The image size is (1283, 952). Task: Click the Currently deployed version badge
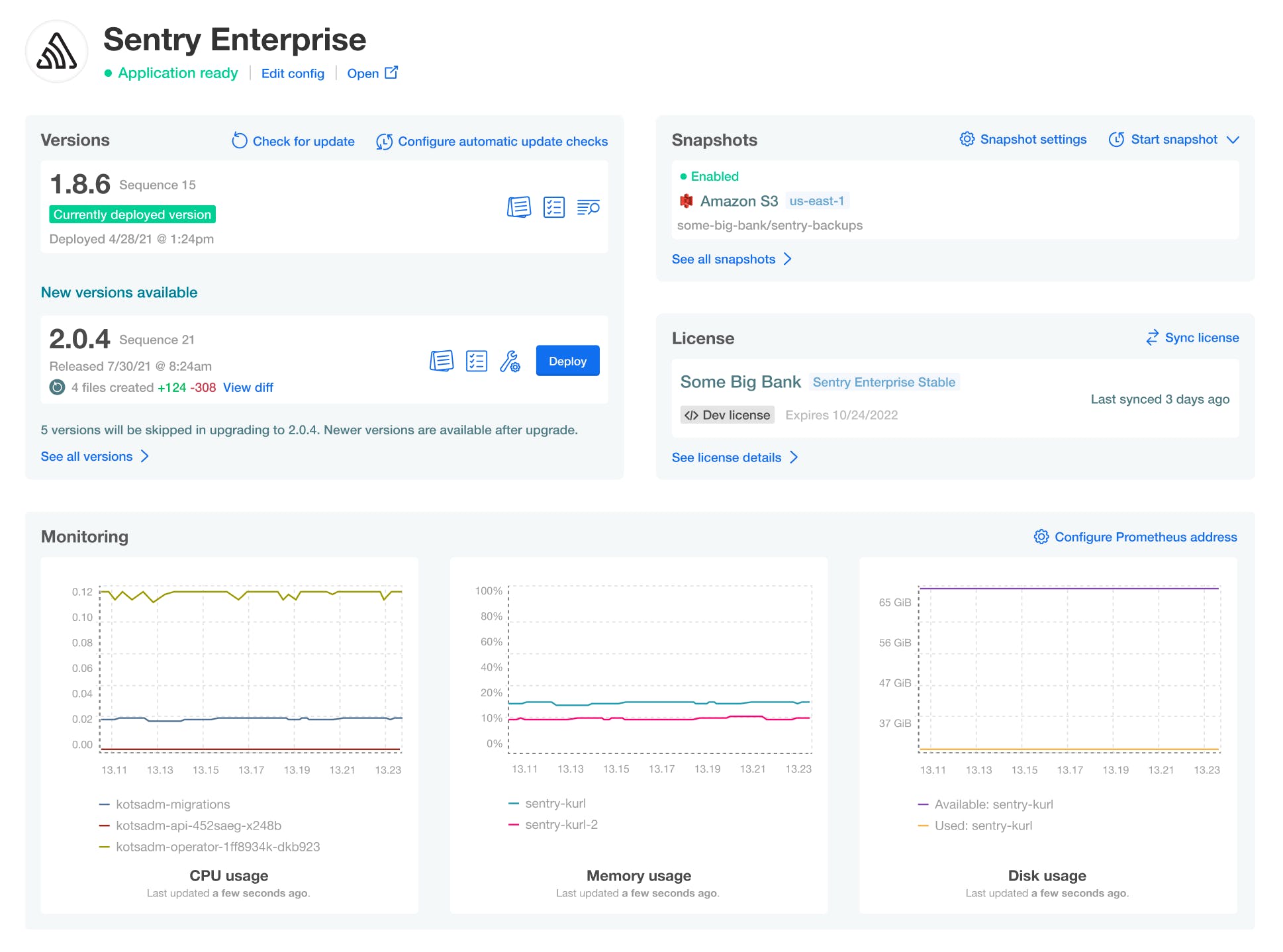coord(132,214)
